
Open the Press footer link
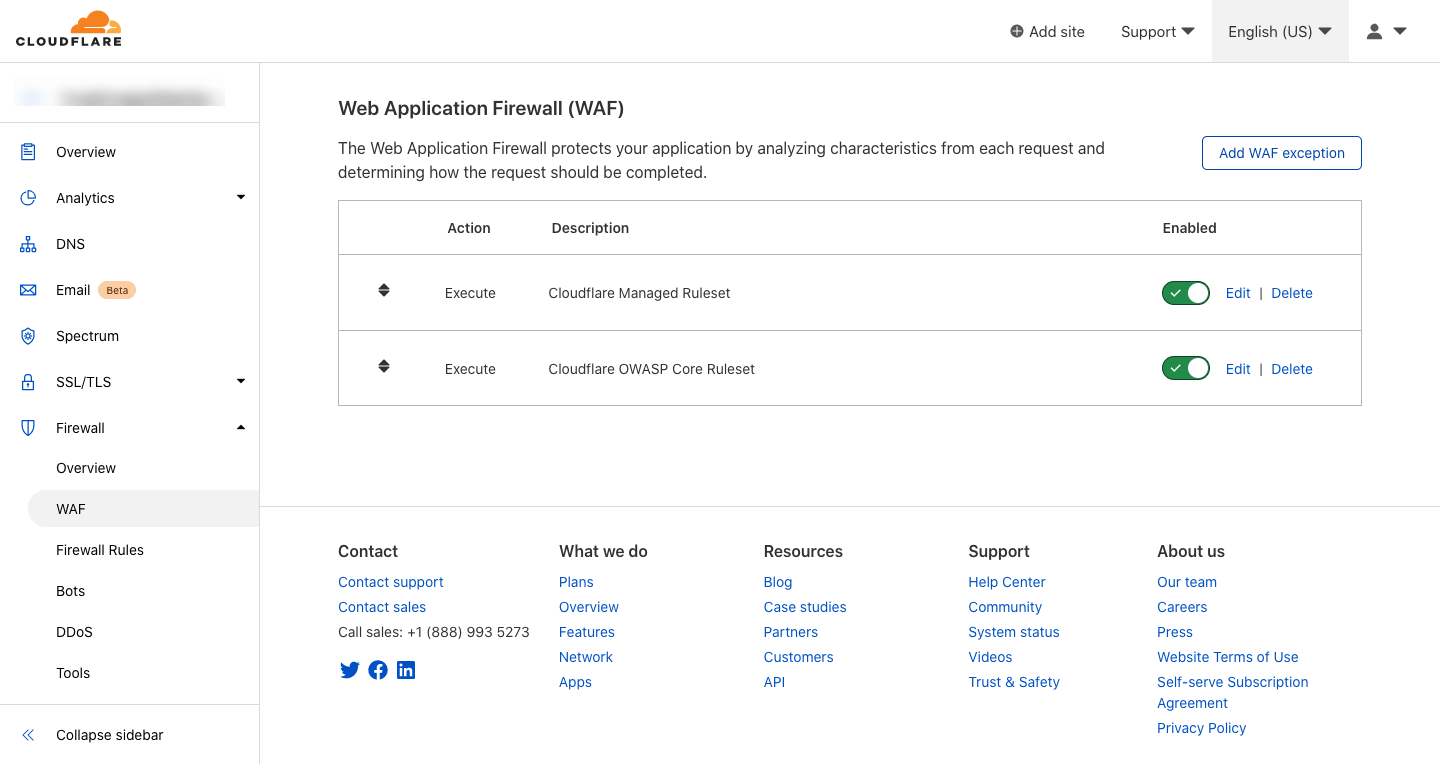1175,632
